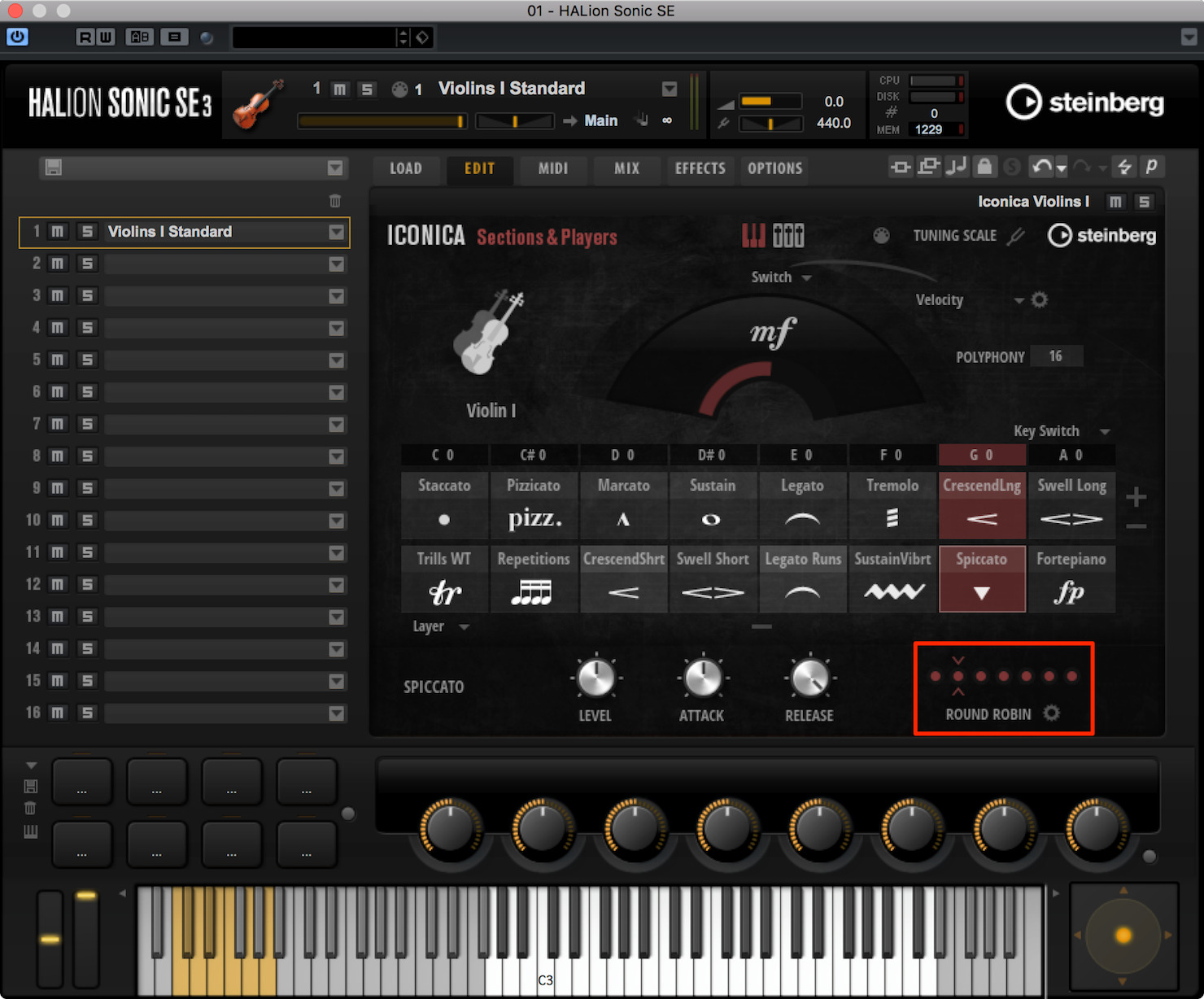Click the toolbar 'p' player icon
Image resolution: width=1204 pixels, height=999 pixels.
(1152, 166)
